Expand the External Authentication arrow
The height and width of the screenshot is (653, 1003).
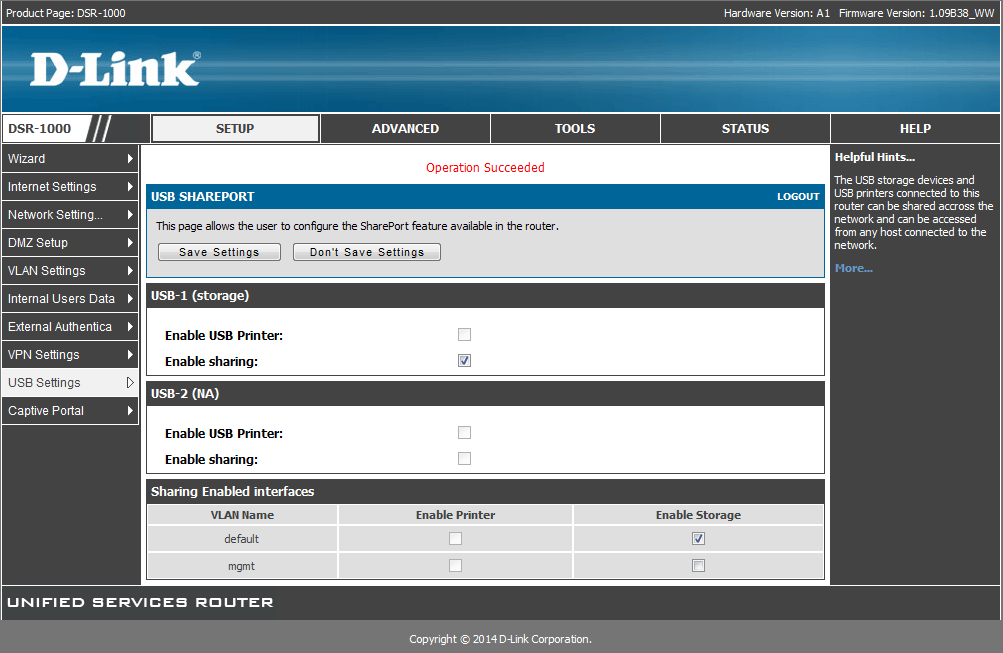tap(130, 327)
